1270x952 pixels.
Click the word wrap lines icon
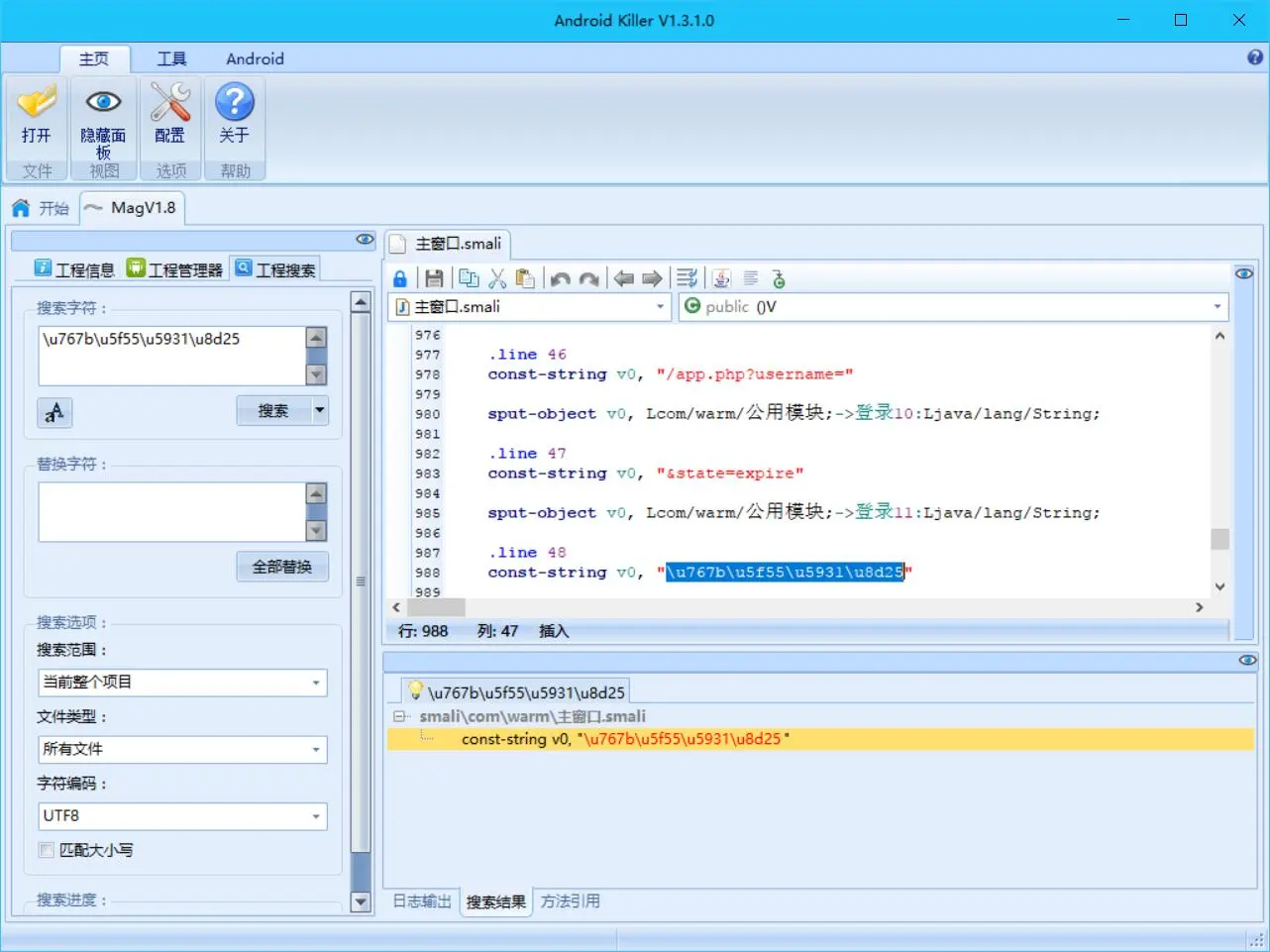(x=688, y=279)
